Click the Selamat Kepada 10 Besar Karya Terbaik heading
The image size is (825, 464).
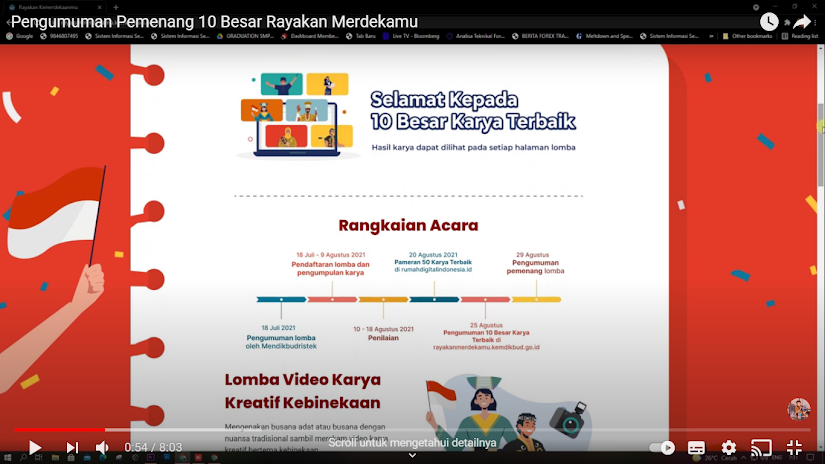pos(472,110)
